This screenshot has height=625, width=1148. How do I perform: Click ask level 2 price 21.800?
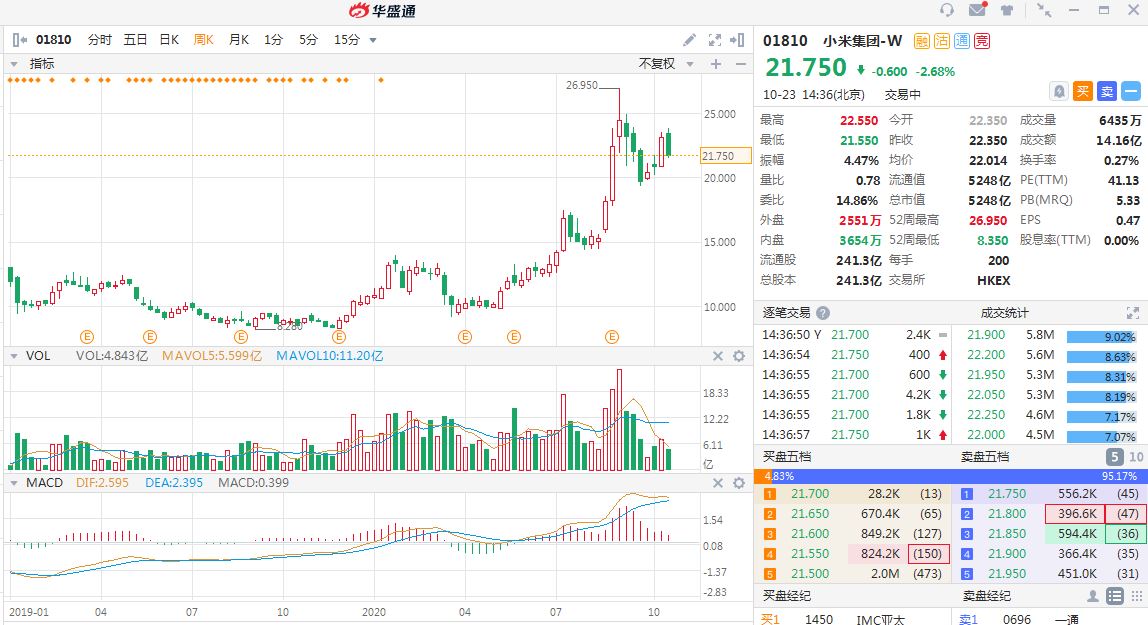pos(1007,514)
